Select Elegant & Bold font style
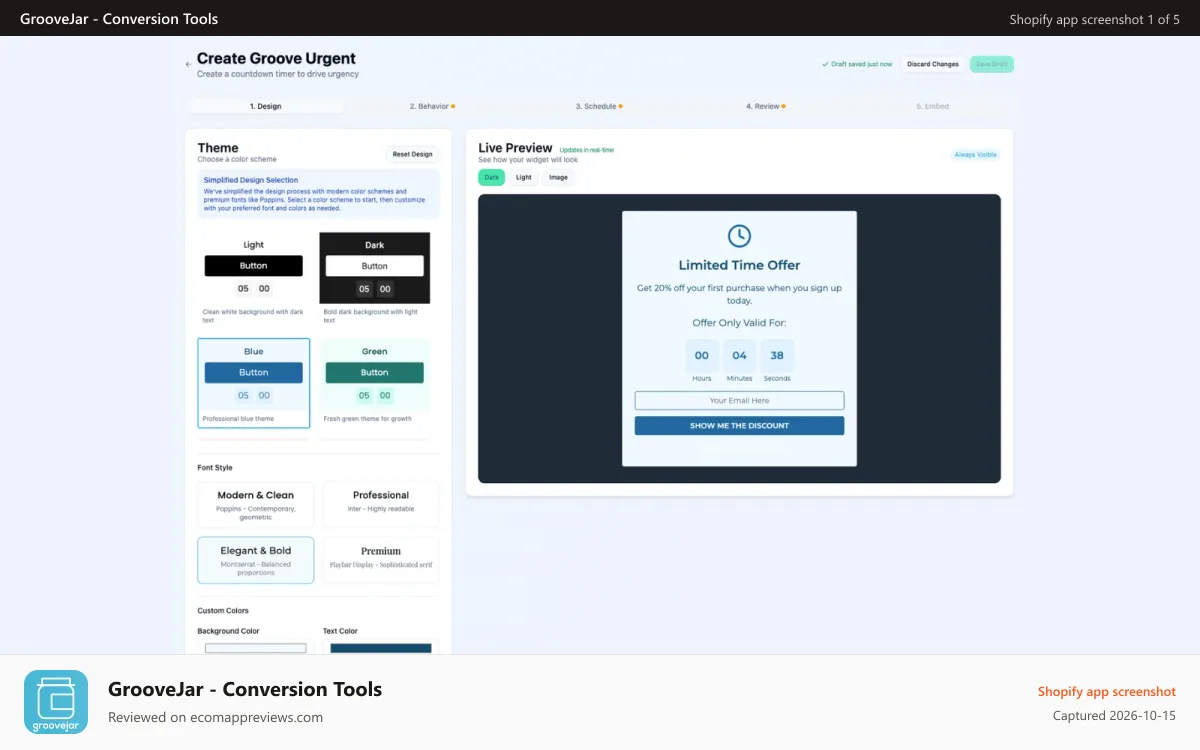The height and width of the screenshot is (750, 1200). pos(256,560)
